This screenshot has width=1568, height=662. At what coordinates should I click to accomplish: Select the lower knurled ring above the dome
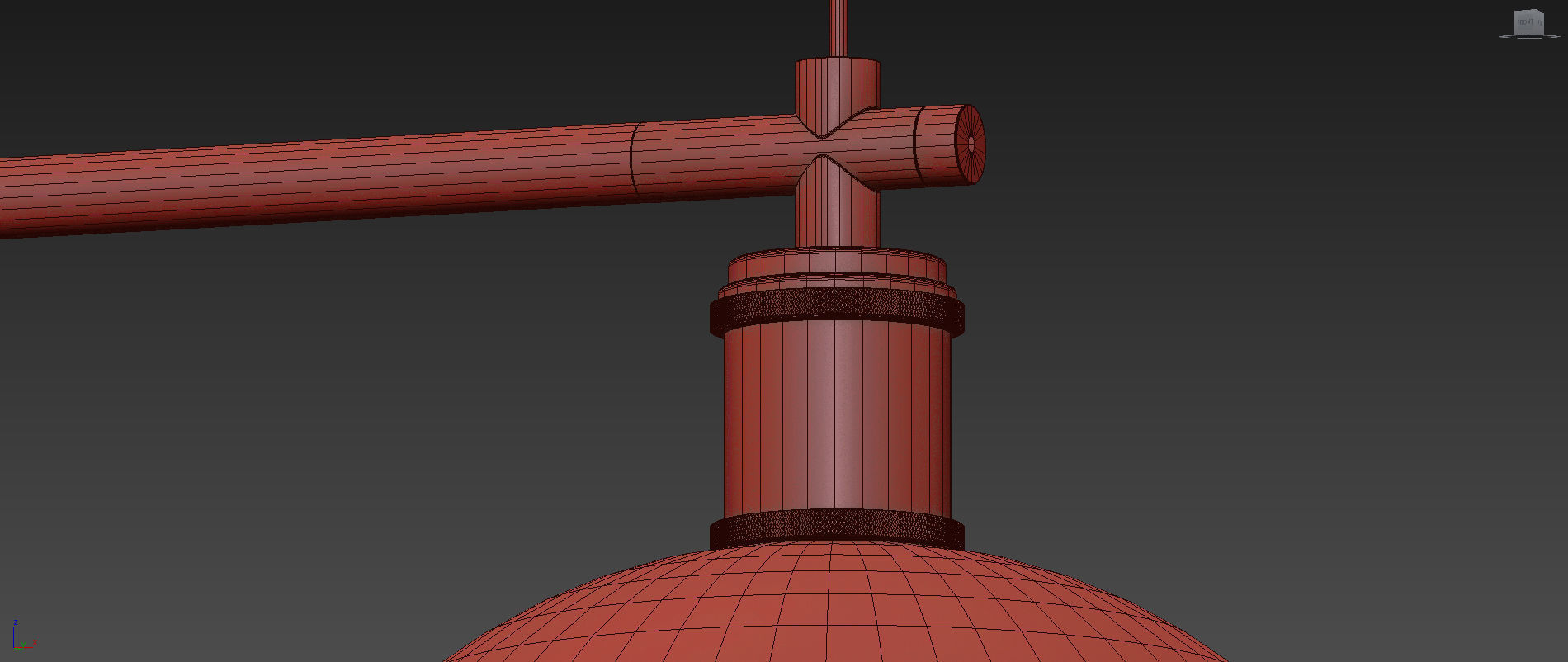click(x=837, y=529)
